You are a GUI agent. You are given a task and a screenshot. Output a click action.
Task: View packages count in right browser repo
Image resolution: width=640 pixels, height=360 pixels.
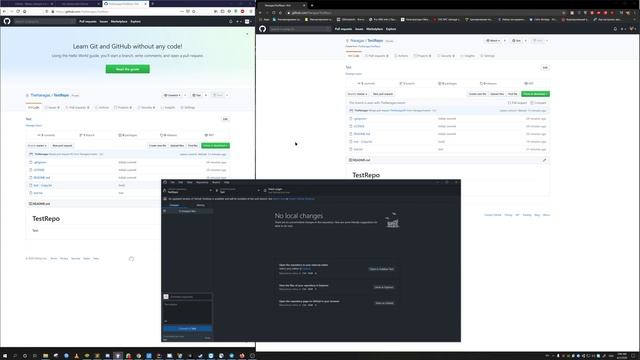pos(448,83)
